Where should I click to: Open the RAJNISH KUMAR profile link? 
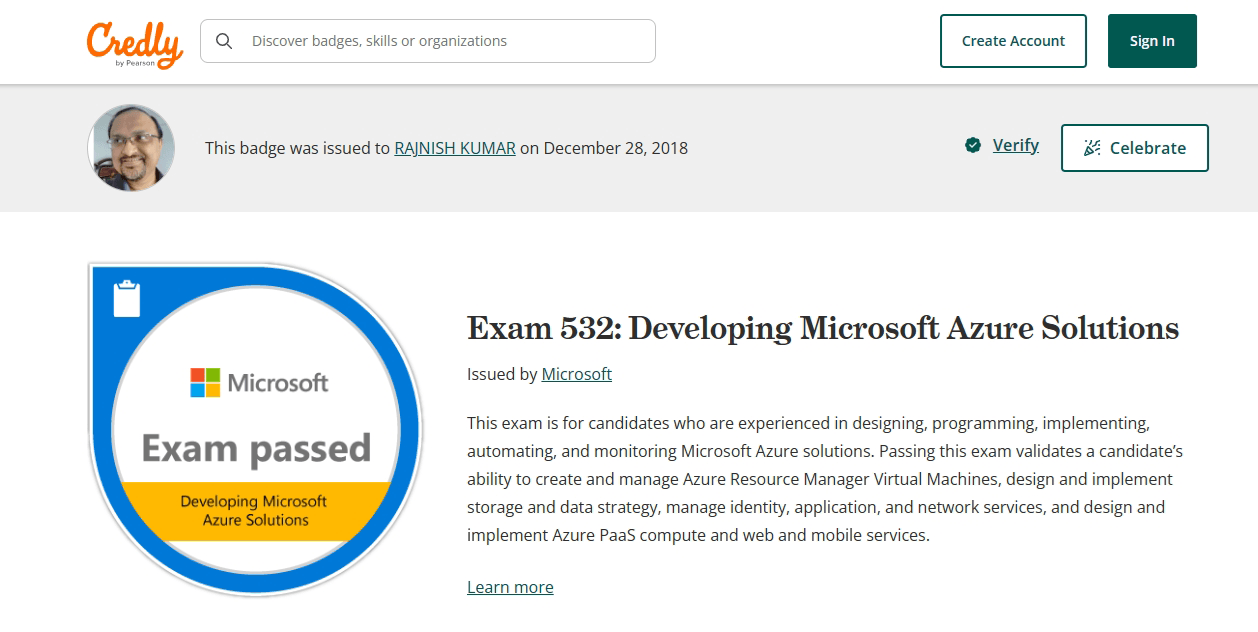pos(455,148)
